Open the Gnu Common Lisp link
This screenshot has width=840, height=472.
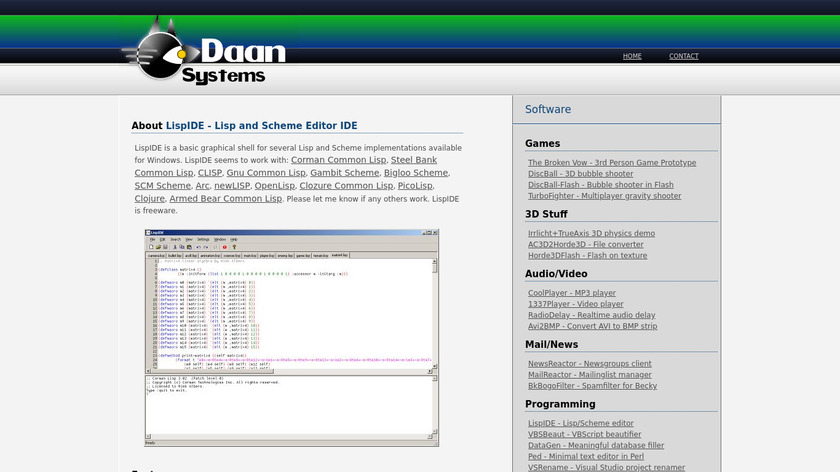(266, 173)
